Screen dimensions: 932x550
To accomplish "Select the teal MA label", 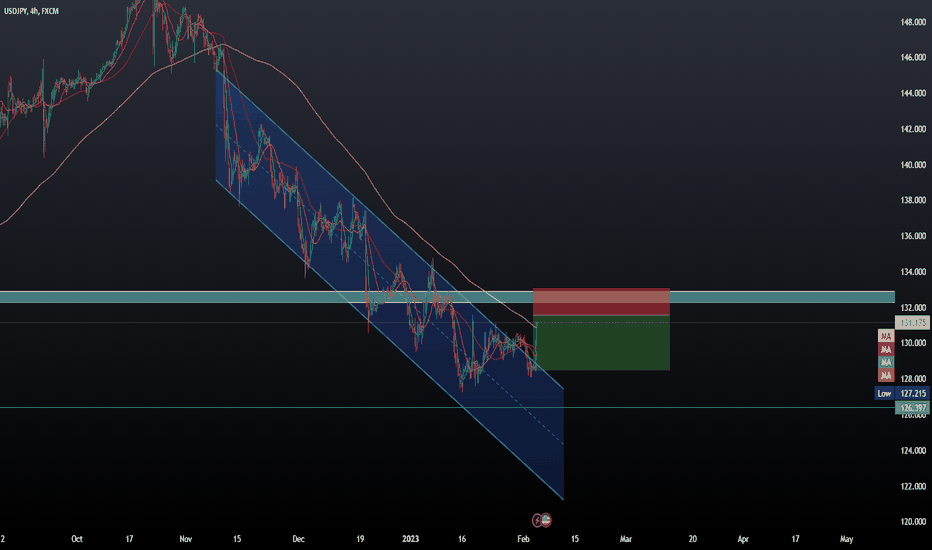I will (x=886, y=362).
